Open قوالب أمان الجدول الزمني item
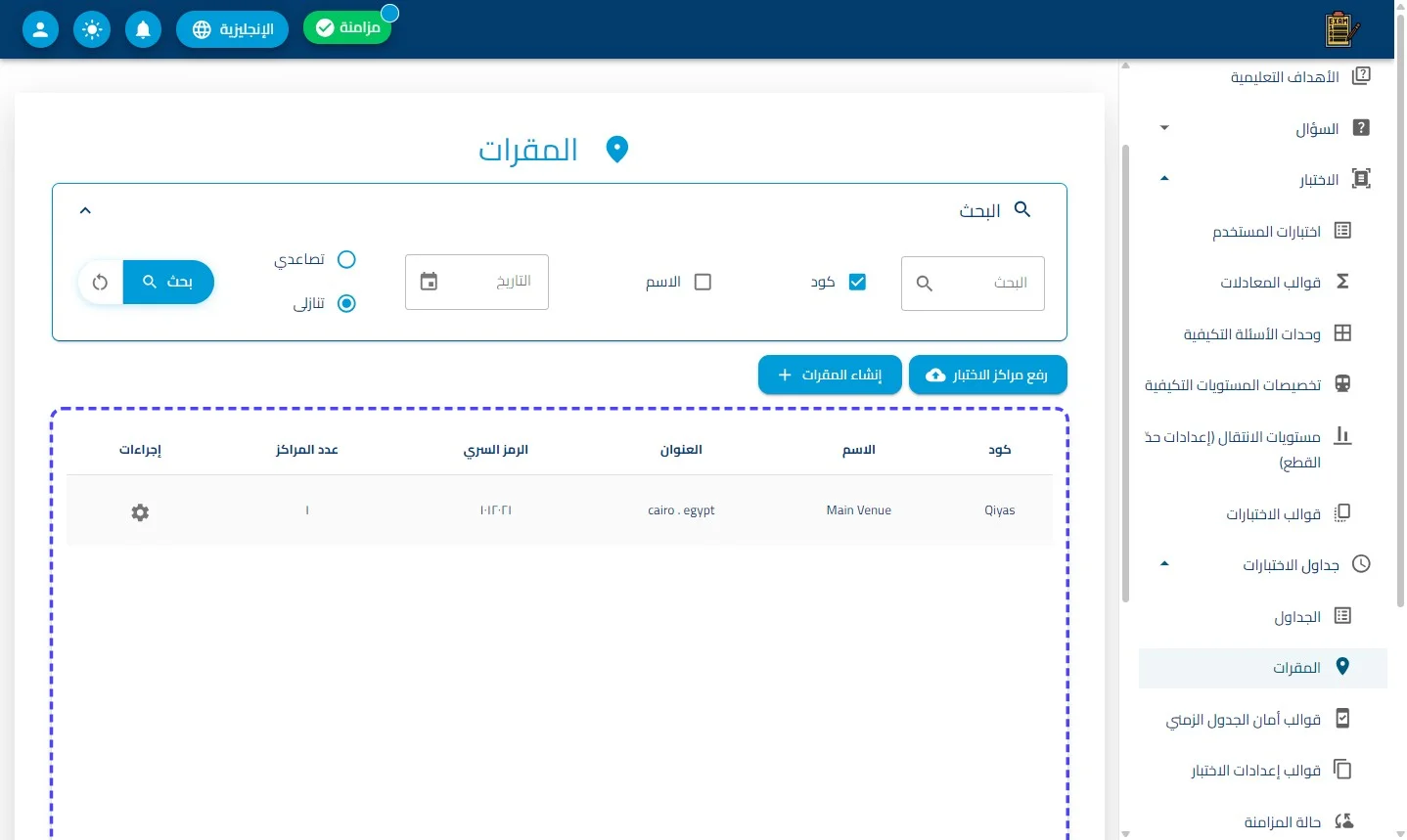 pyautogui.click(x=1263, y=719)
